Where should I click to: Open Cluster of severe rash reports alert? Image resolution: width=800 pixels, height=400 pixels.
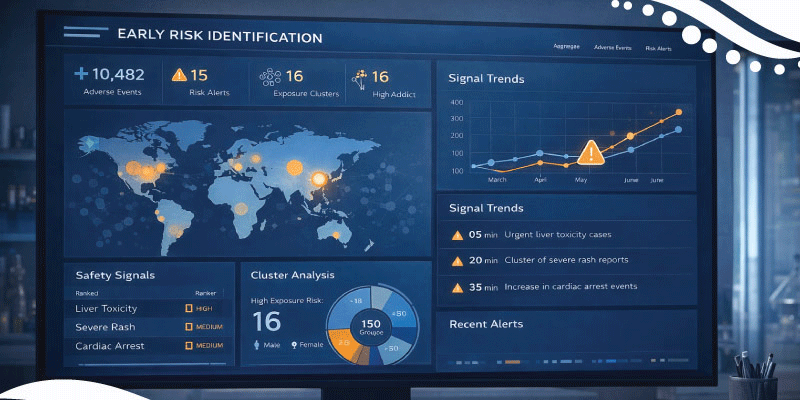click(566, 260)
